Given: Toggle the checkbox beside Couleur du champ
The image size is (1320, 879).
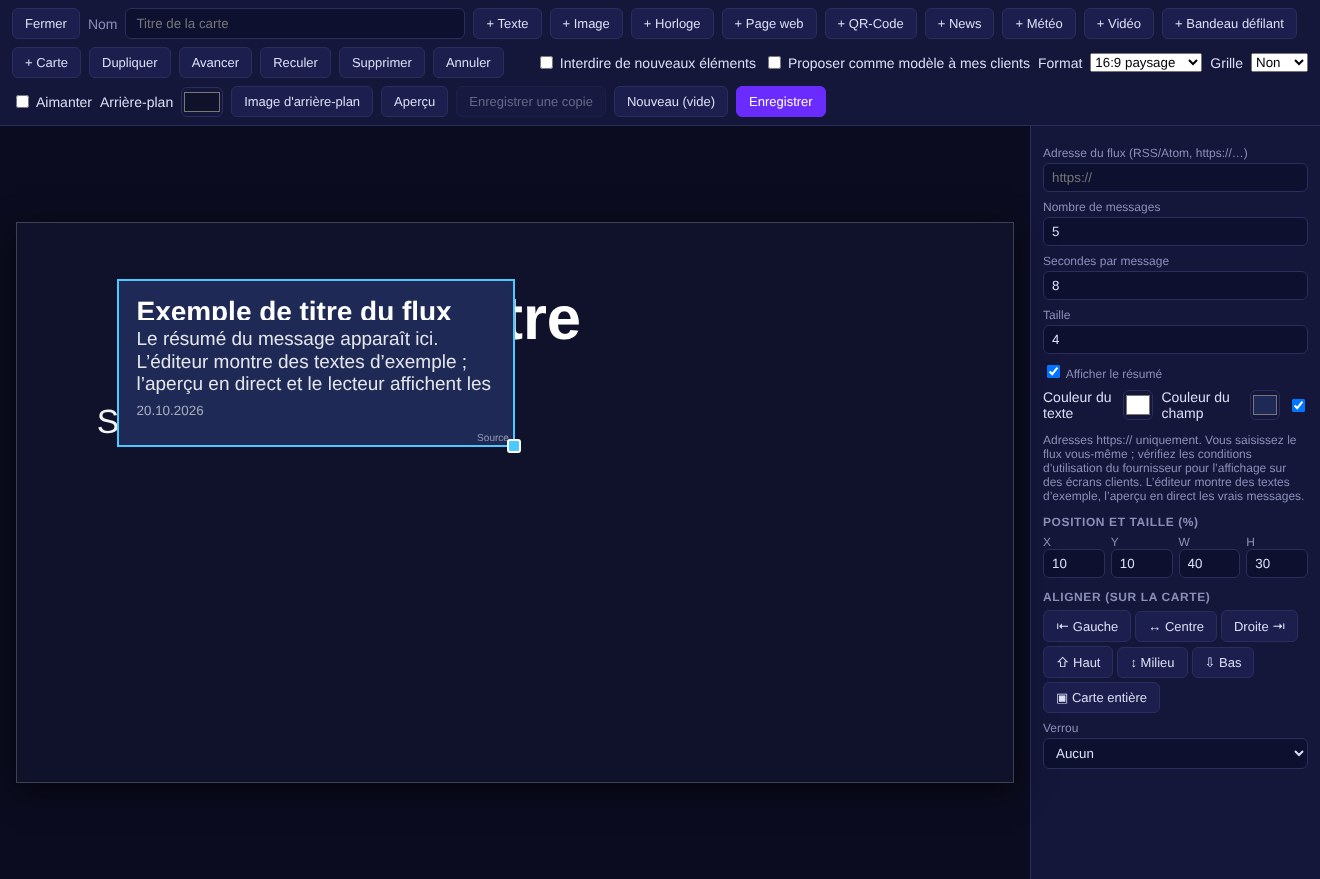Looking at the screenshot, I should 1298,405.
